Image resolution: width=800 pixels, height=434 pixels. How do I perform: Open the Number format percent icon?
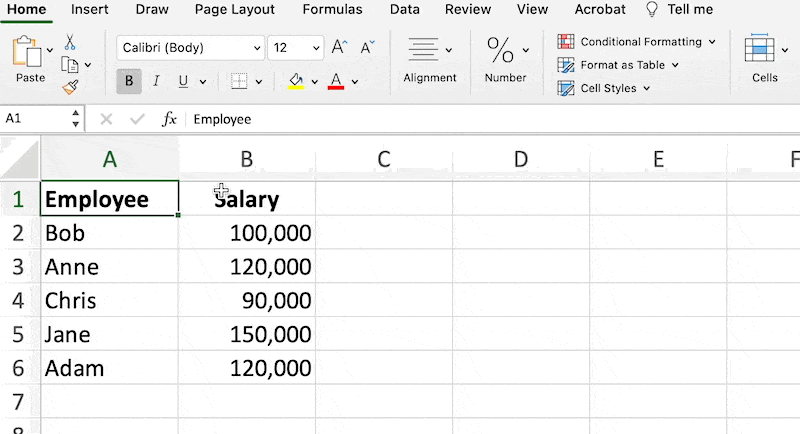pos(500,49)
